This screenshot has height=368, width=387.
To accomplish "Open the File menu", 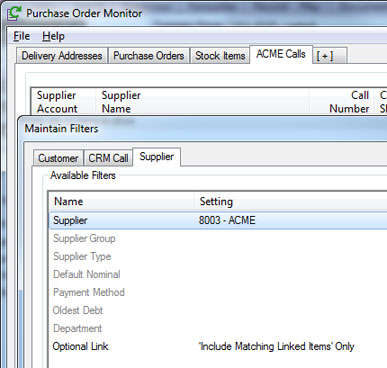I will pyautogui.click(x=22, y=36).
